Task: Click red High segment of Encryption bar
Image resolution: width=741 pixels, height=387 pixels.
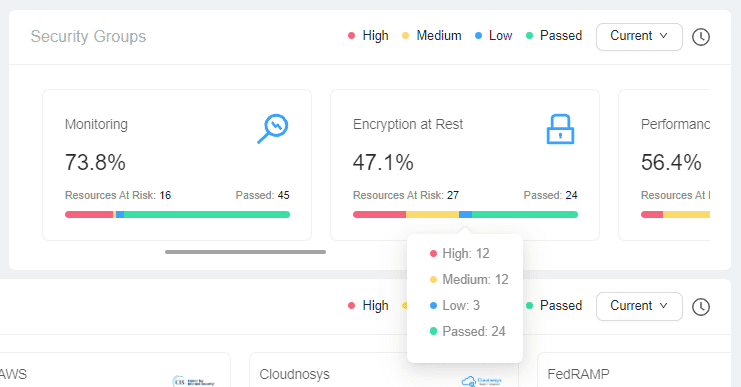Action: [379, 215]
